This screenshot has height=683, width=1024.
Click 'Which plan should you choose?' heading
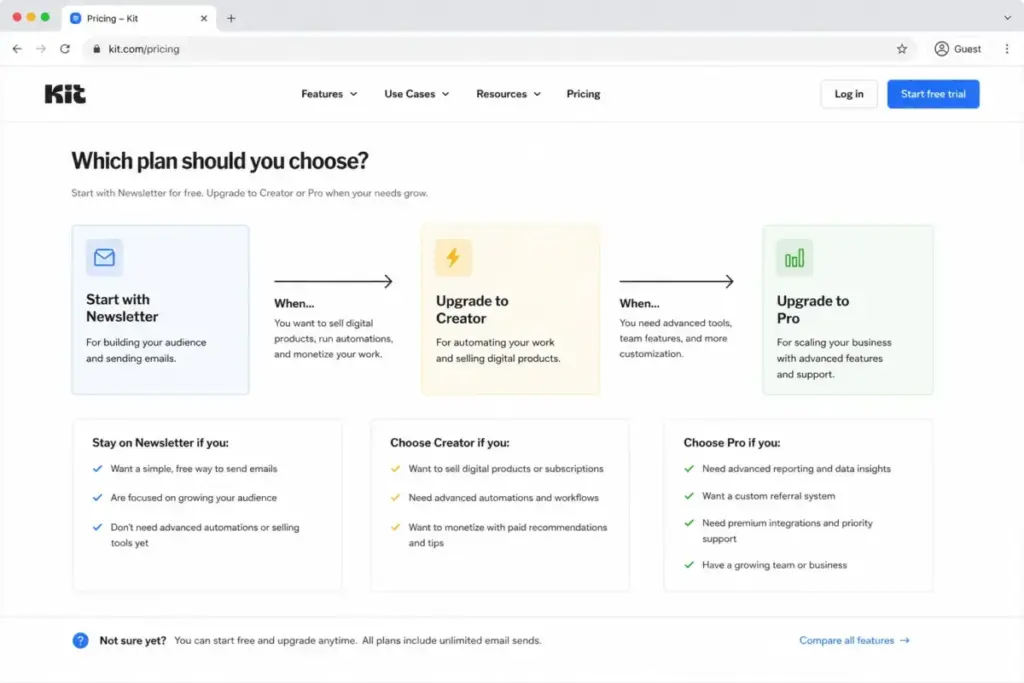click(219, 161)
